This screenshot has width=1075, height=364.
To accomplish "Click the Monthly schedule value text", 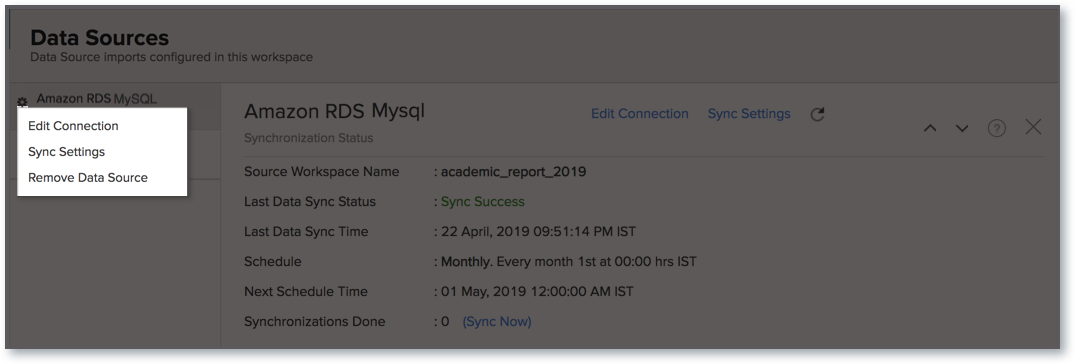I will click(569, 262).
